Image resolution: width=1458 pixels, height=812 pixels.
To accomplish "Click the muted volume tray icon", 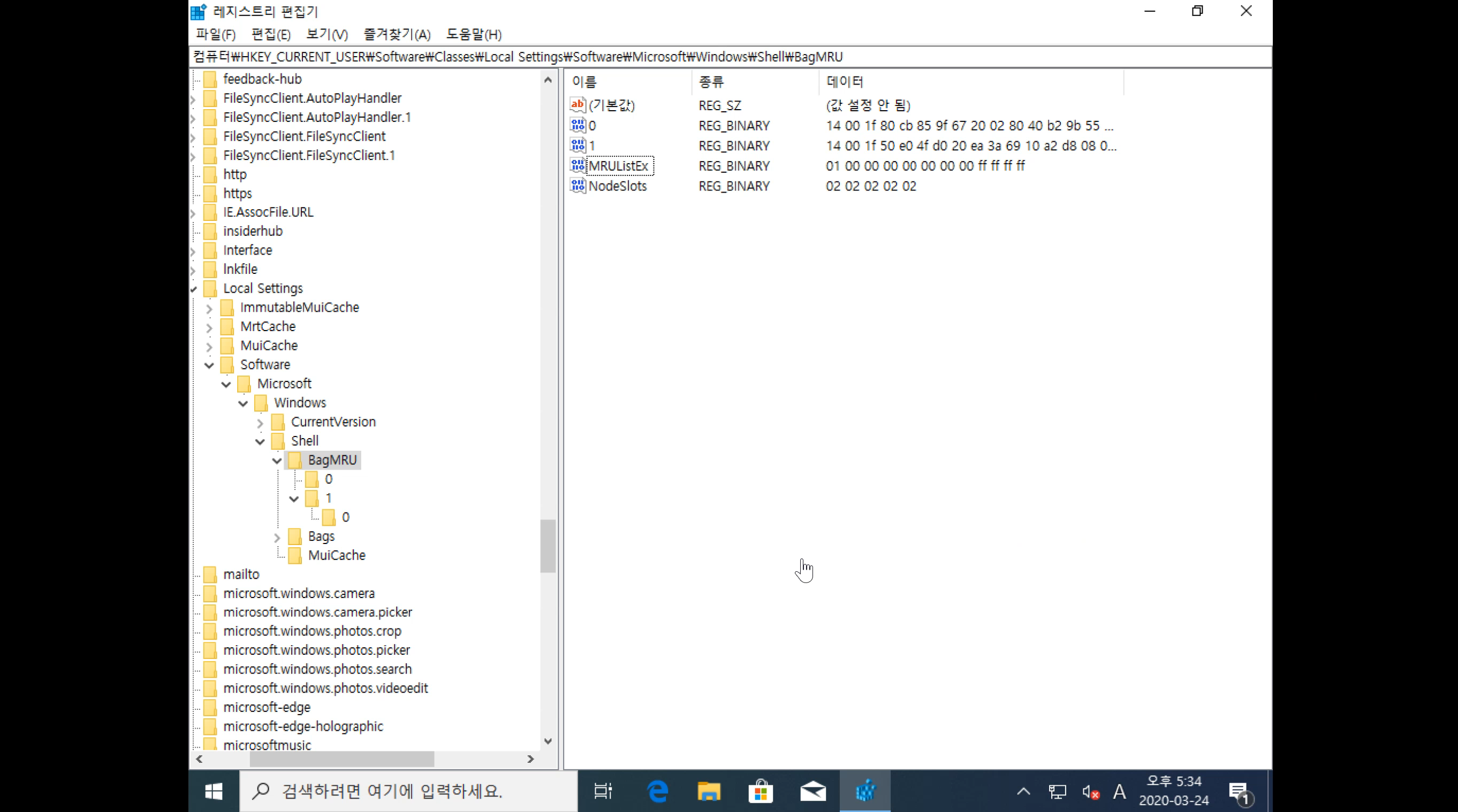I will coord(1090,792).
